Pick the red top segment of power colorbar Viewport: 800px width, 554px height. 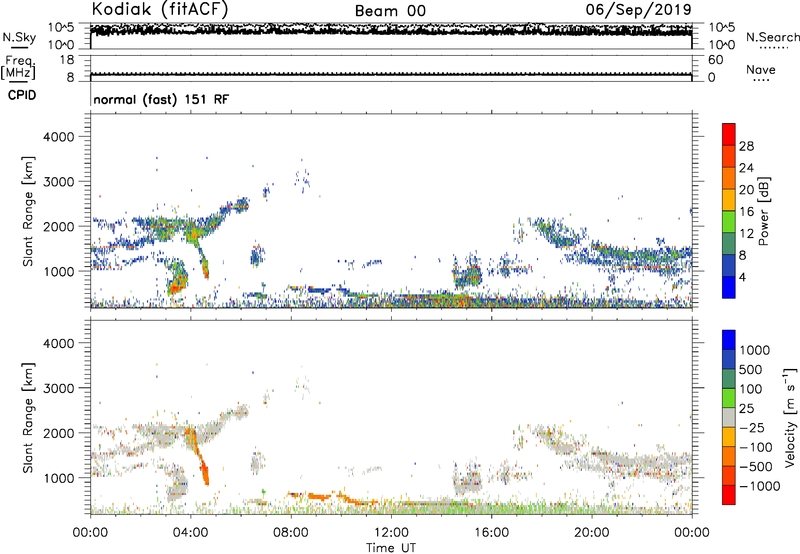pos(729,134)
